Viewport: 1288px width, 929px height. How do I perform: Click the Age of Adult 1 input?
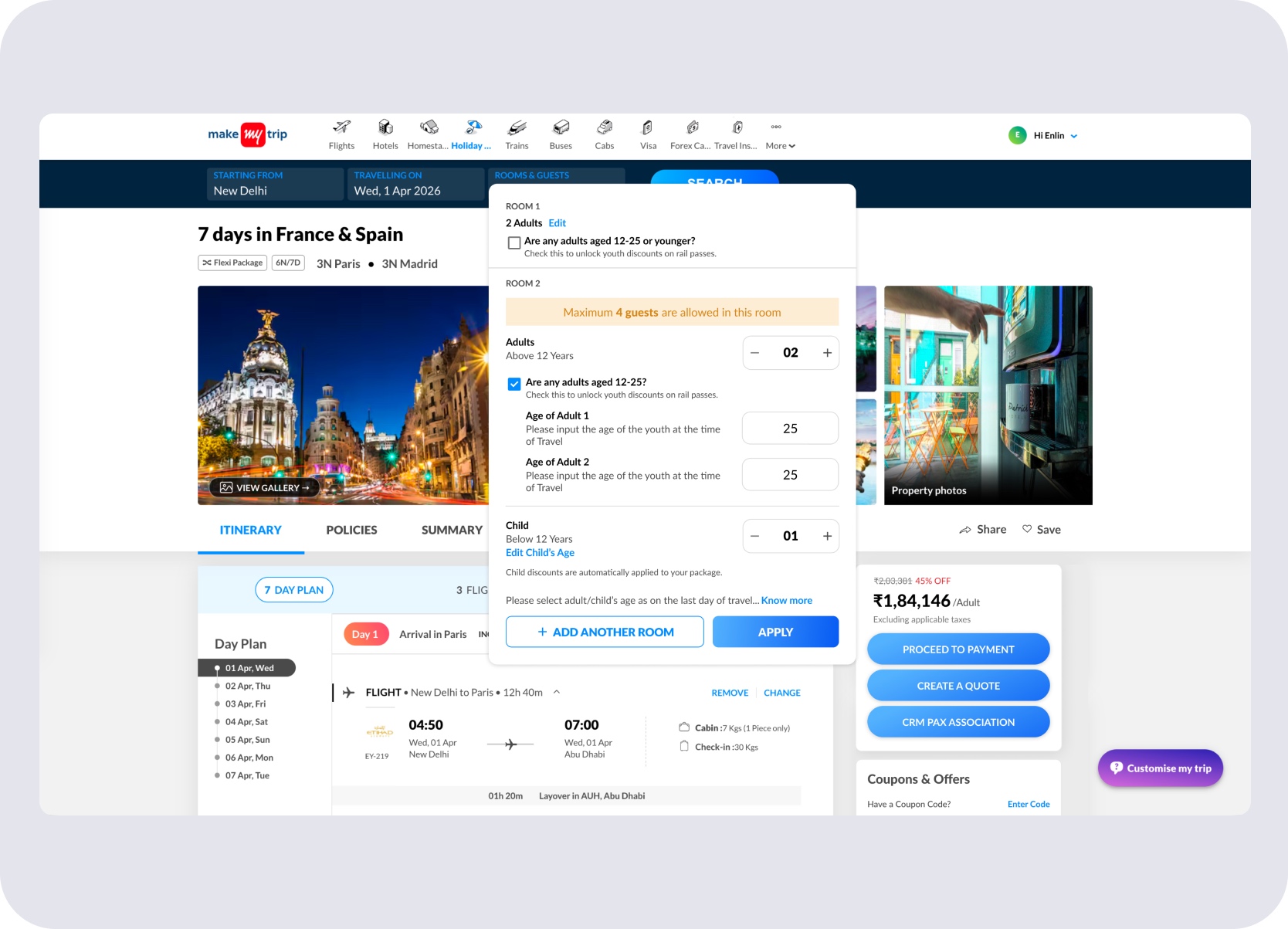point(790,429)
